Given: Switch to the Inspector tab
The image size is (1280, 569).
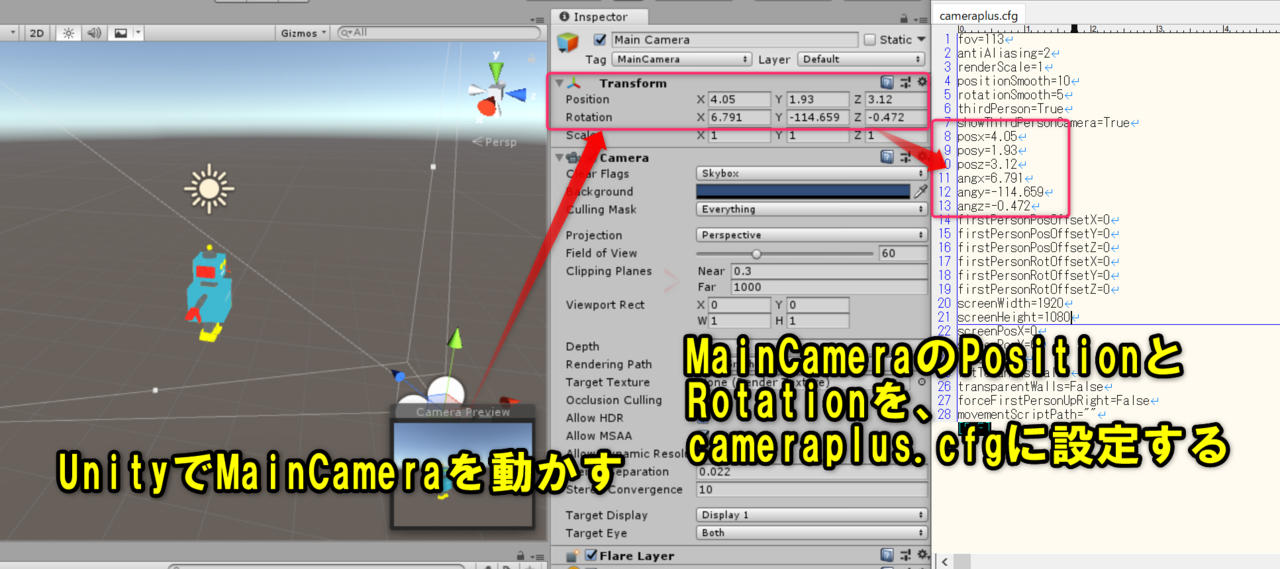Looking at the screenshot, I should [600, 17].
